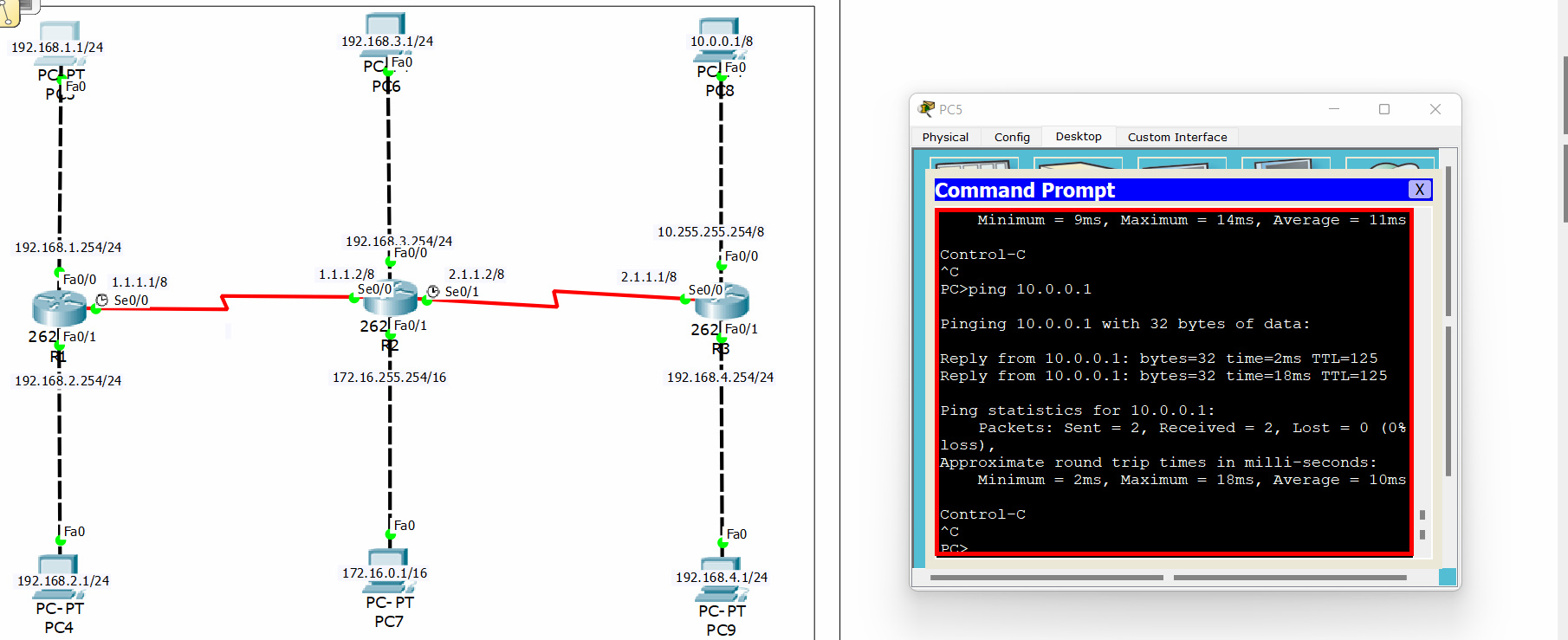Click the clock icon on R2 Se0/1
Image resolution: width=1568 pixels, height=640 pixels.
[433, 291]
